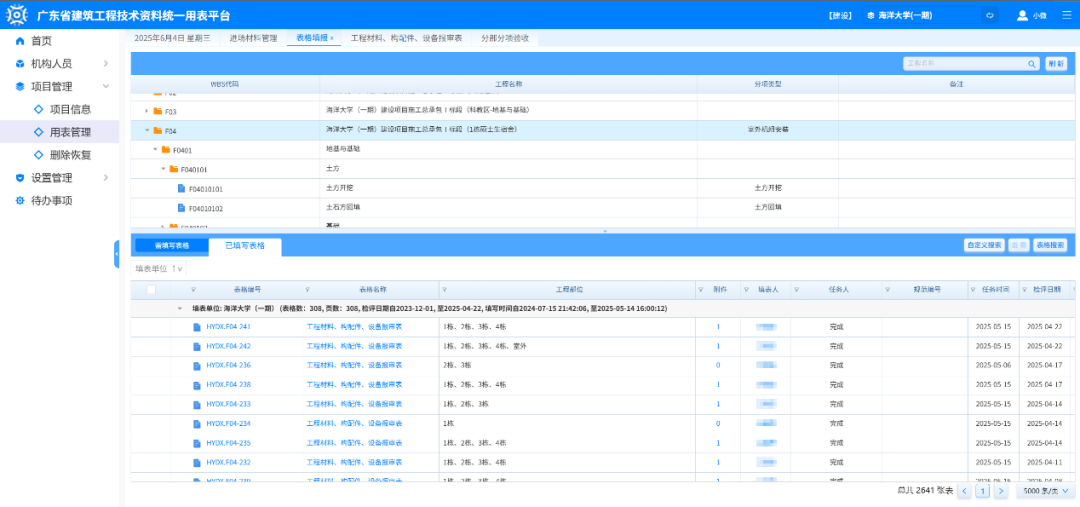Image resolution: width=1080 pixels, height=507 pixels.
Task: Select the 已填写表格 tab
Action: tap(245, 245)
